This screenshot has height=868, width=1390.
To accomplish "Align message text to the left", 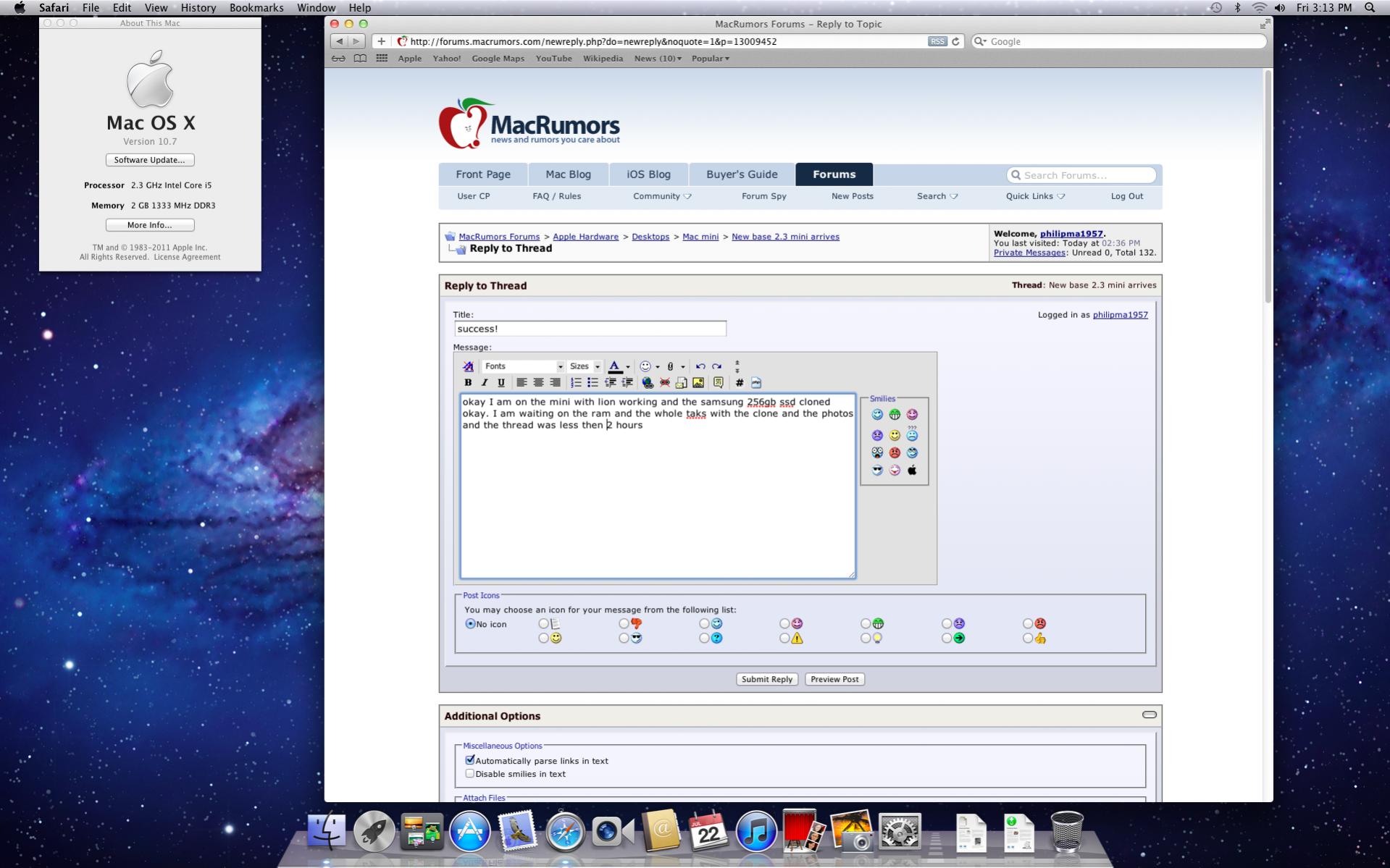I will 522,382.
